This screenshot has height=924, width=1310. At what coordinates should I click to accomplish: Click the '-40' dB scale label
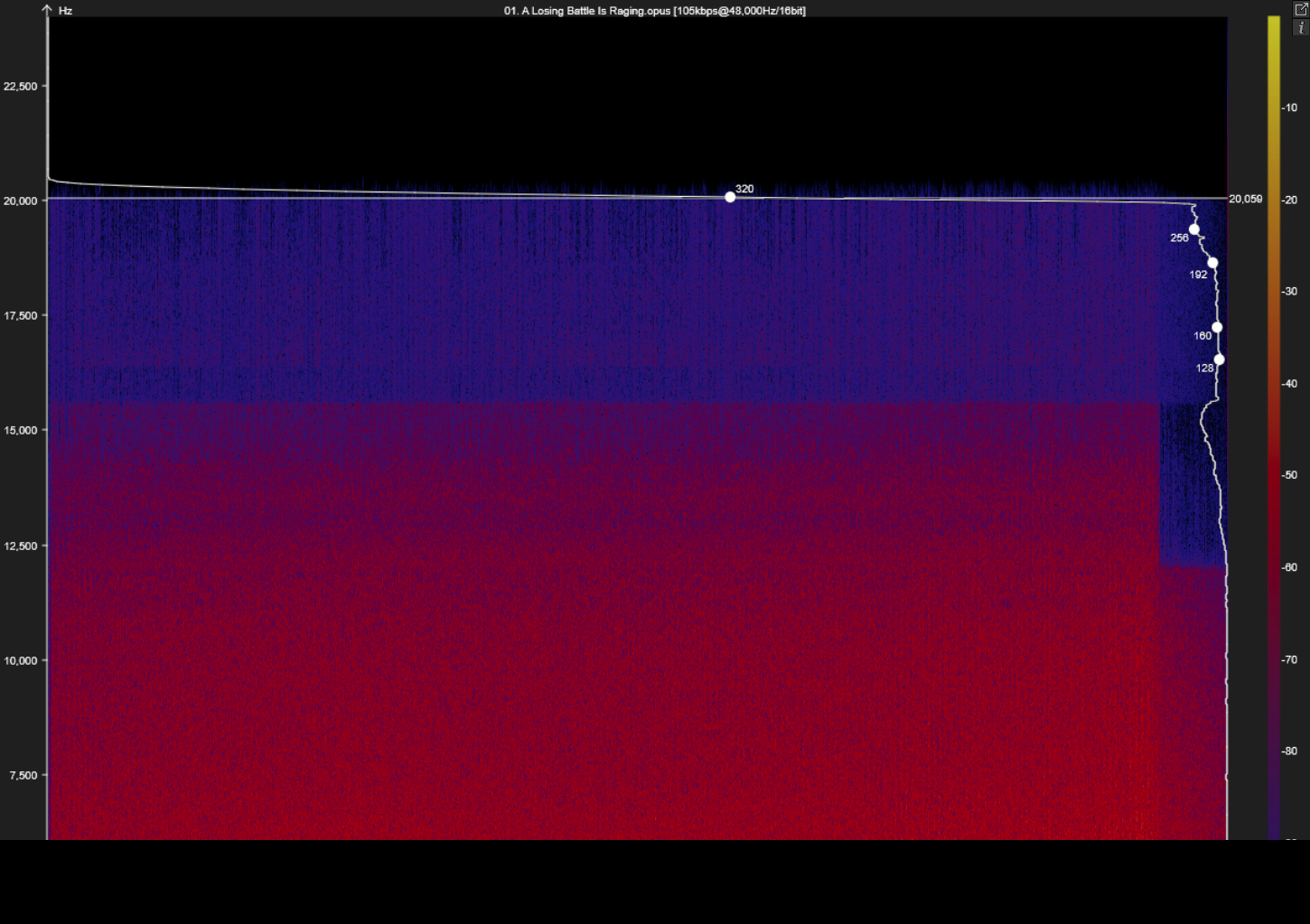coord(1289,383)
